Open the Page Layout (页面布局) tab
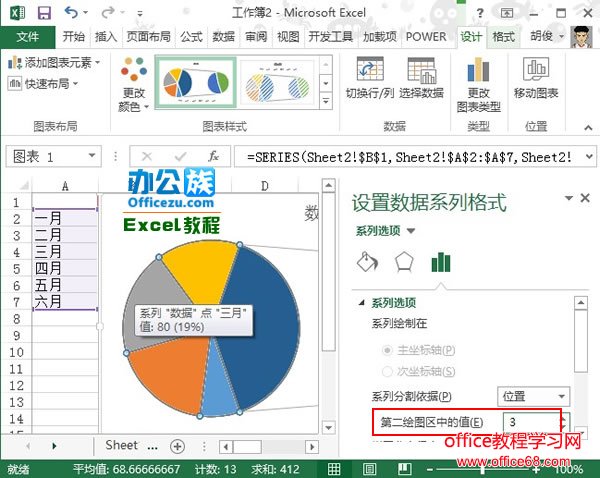The width and height of the screenshot is (600, 478). [148, 37]
